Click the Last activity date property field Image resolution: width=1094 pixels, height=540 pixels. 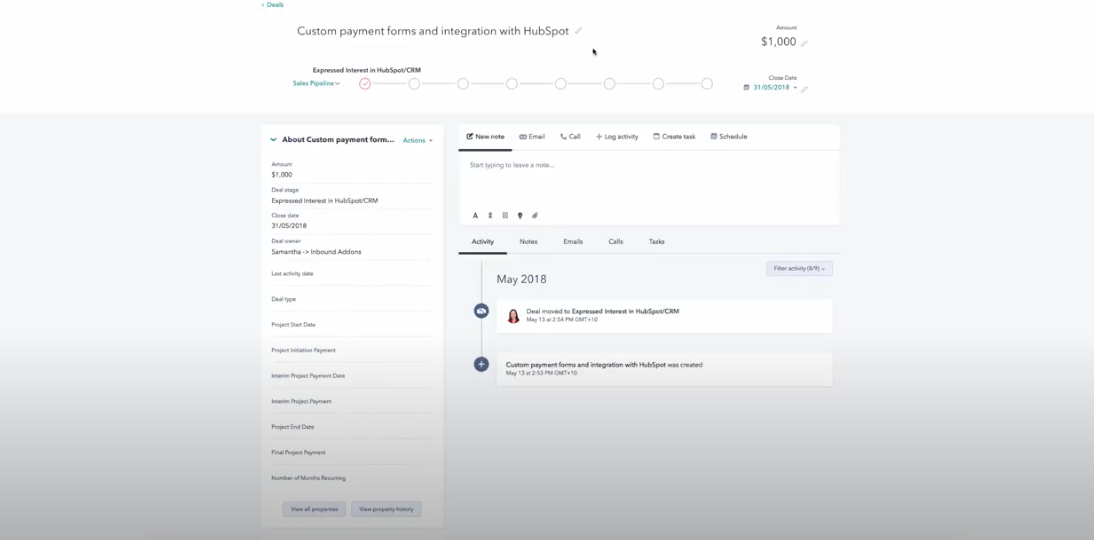click(352, 274)
